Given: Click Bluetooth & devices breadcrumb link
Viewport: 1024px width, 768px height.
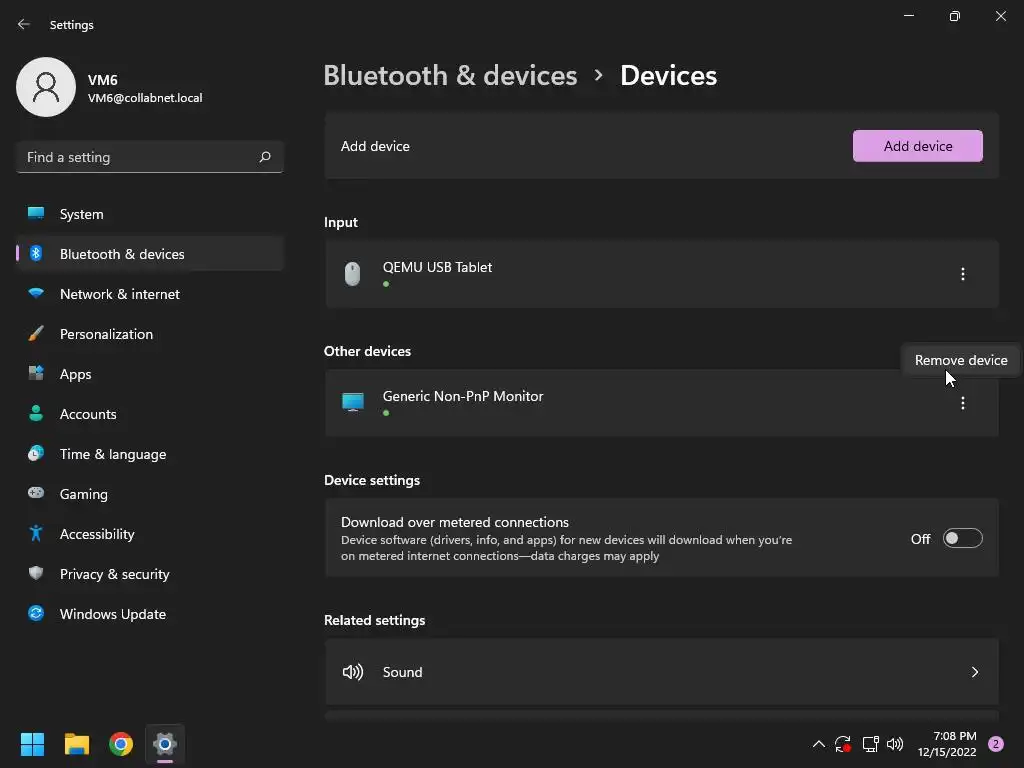Looking at the screenshot, I should pos(450,76).
